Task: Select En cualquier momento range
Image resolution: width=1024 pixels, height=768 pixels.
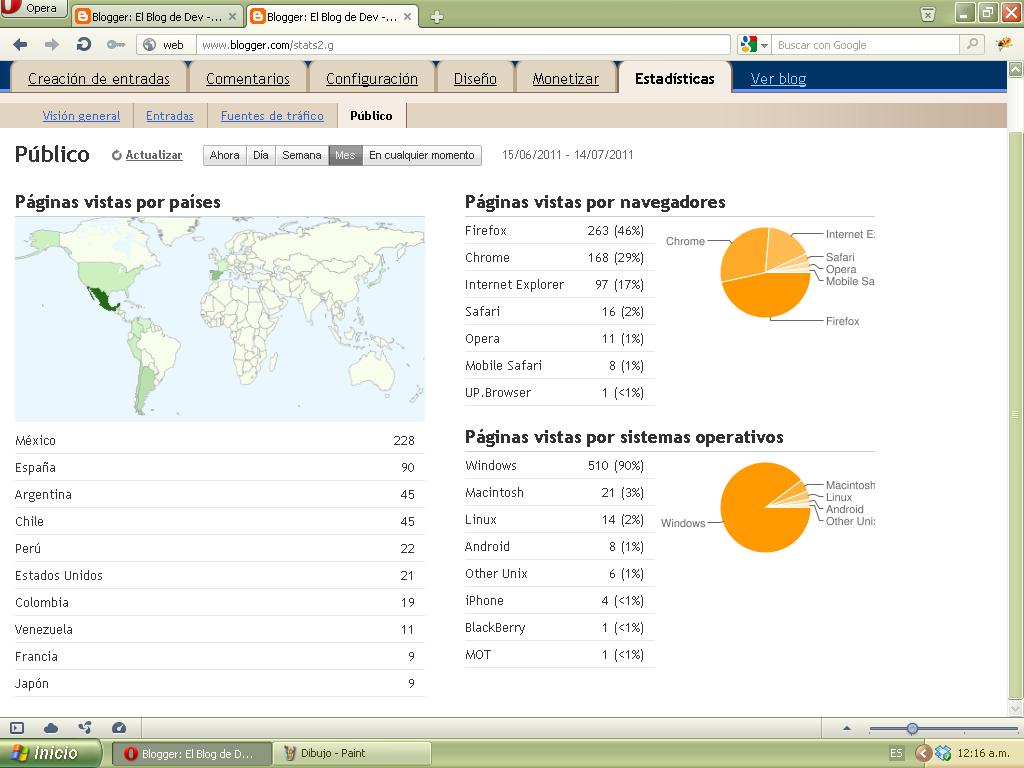Action: 421,155
